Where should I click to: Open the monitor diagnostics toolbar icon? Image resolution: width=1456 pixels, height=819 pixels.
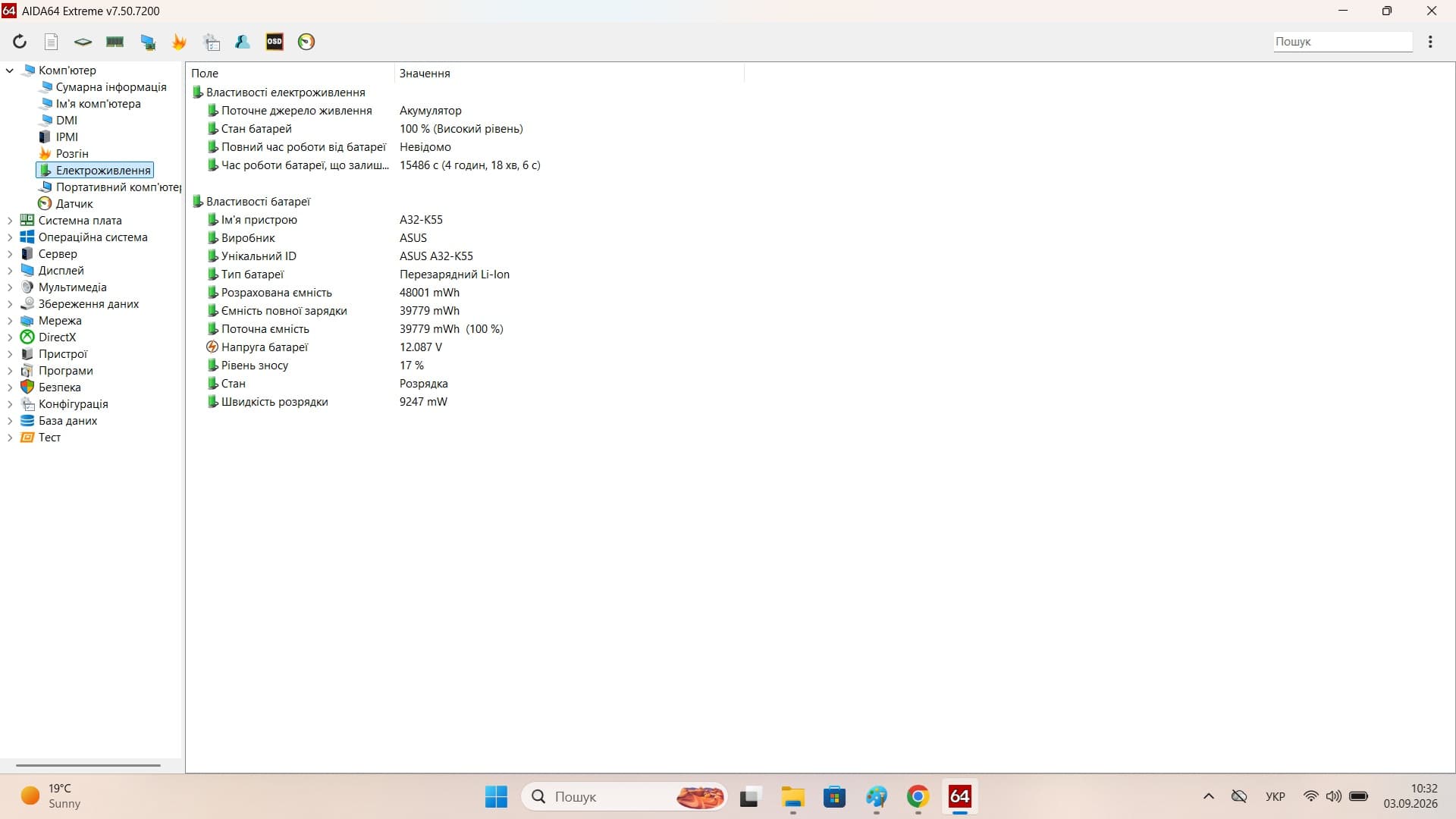click(148, 42)
